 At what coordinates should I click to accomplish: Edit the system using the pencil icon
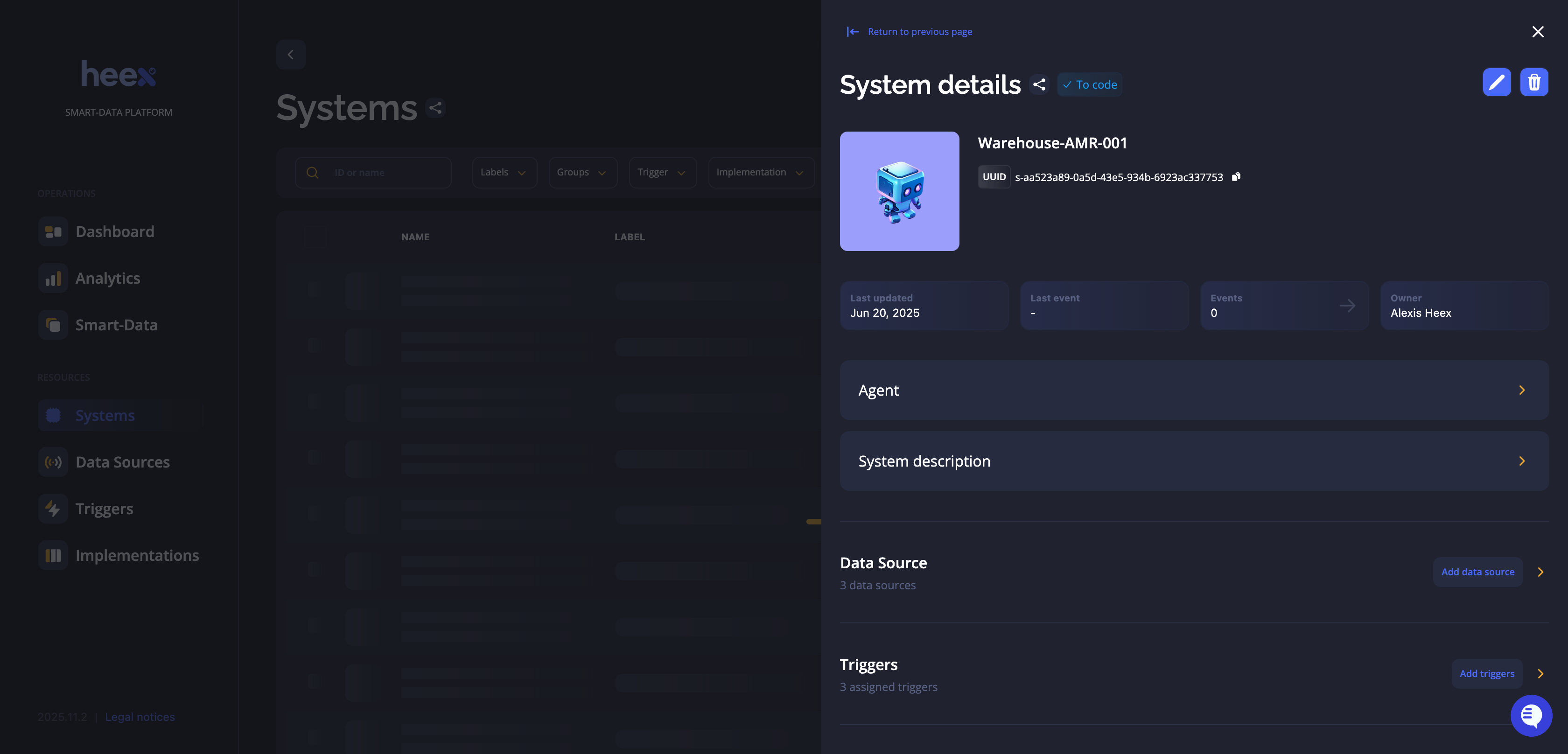[1497, 82]
